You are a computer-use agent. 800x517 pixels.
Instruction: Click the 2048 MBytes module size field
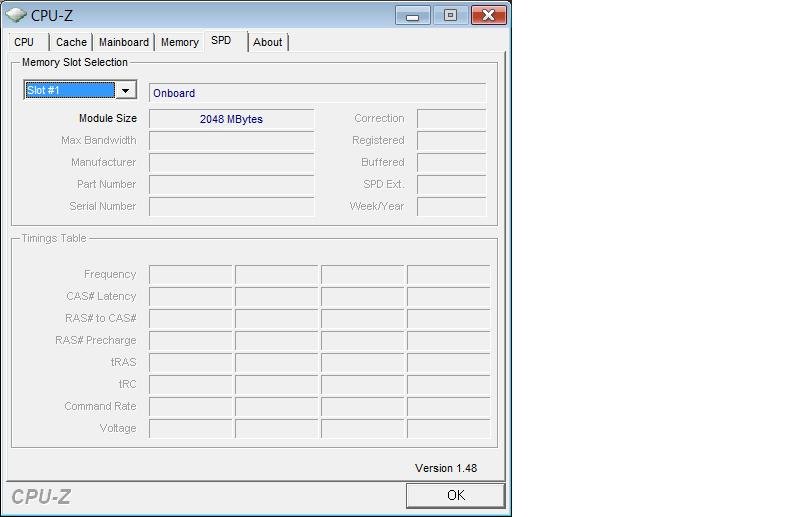pyautogui.click(x=232, y=119)
